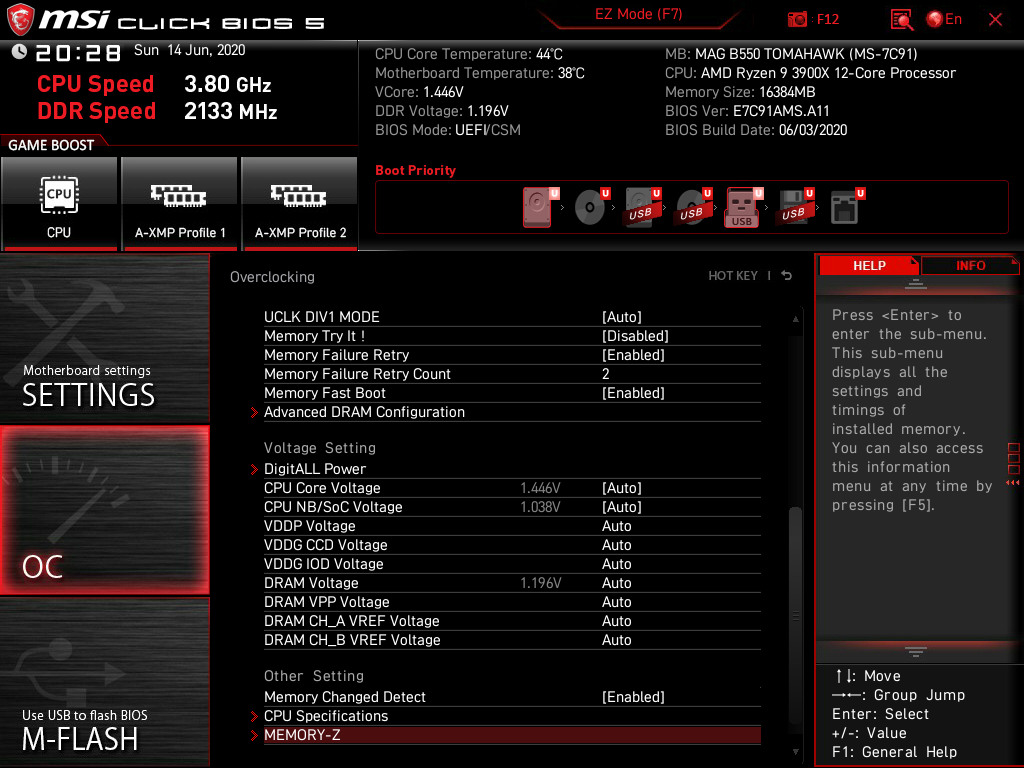Image resolution: width=1024 pixels, height=768 pixels.
Task: Click the settings list scrollbar thumb
Action: point(795,614)
